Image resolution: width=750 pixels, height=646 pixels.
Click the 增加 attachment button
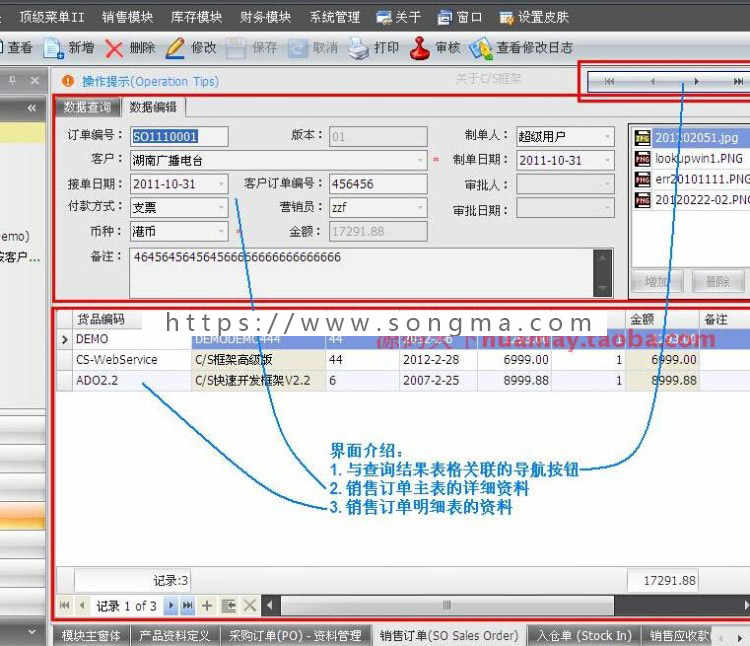coord(657,282)
